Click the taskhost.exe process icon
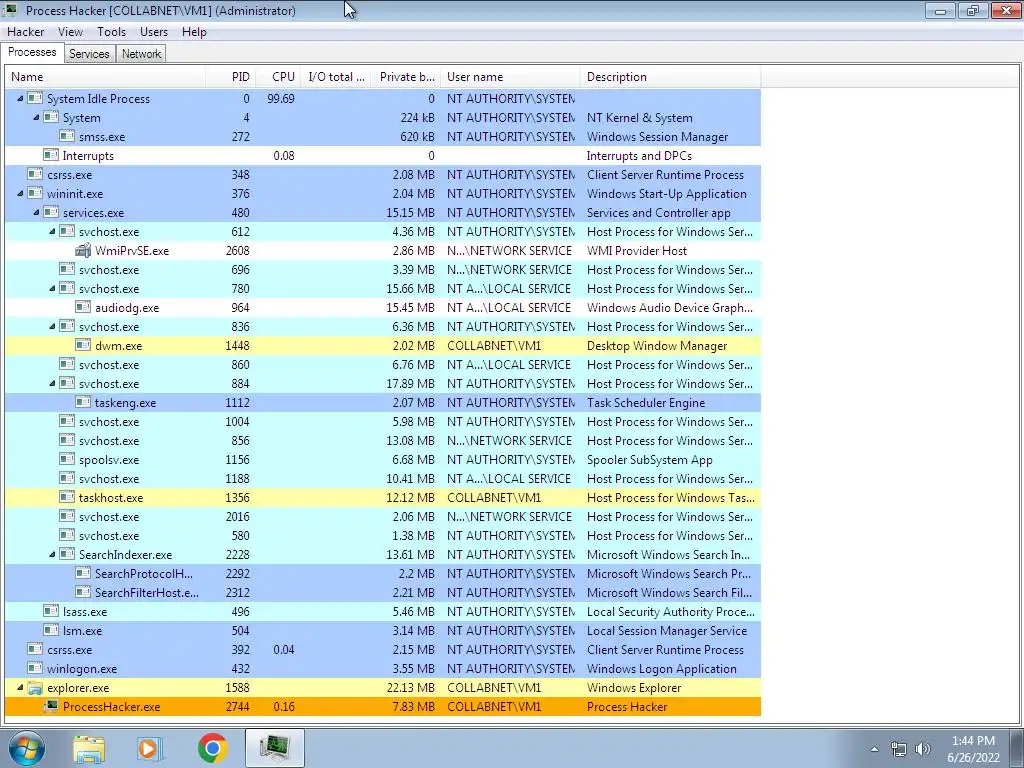This screenshot has width=1024, height=768. pyautogui.click(x=67, y=498)
